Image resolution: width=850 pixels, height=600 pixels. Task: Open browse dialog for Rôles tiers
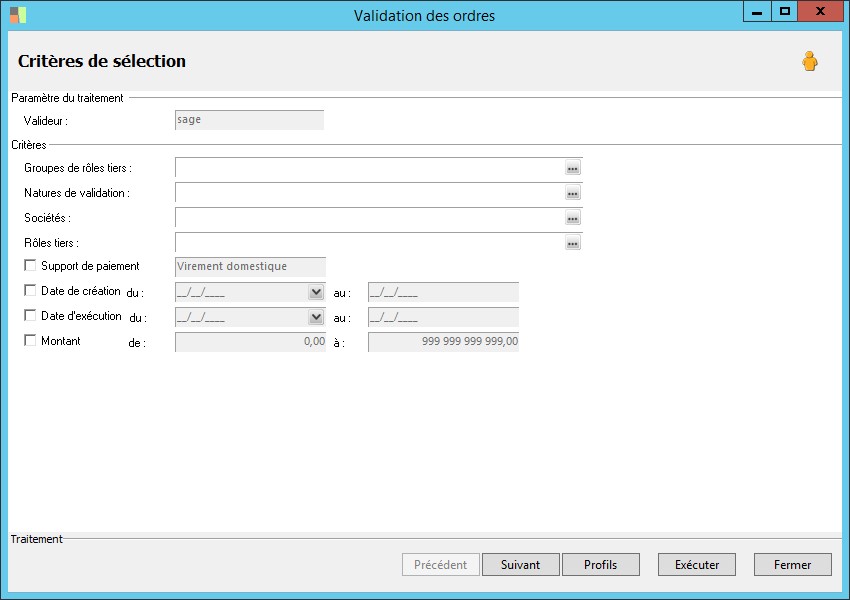(572, 243)
